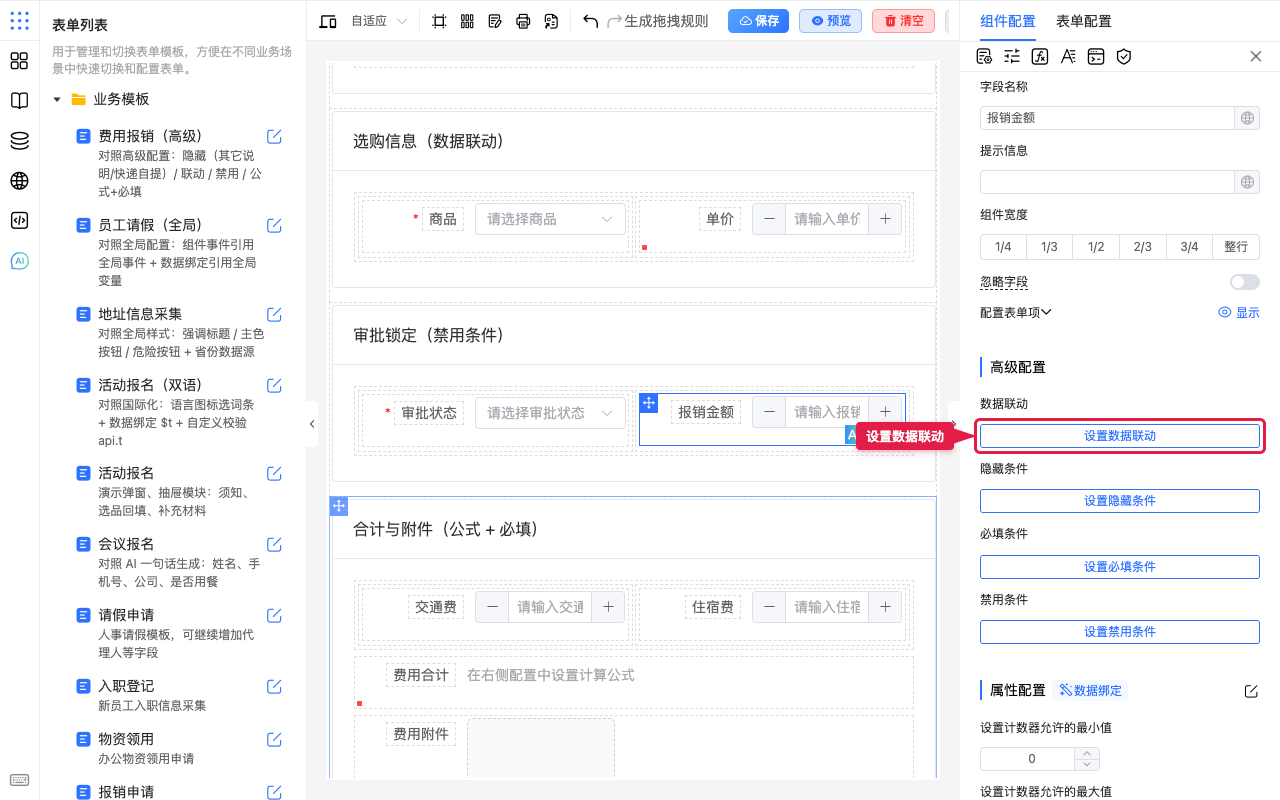Select 2/3 component width
Screen dimensions: 1280x800
point(1143,247)
